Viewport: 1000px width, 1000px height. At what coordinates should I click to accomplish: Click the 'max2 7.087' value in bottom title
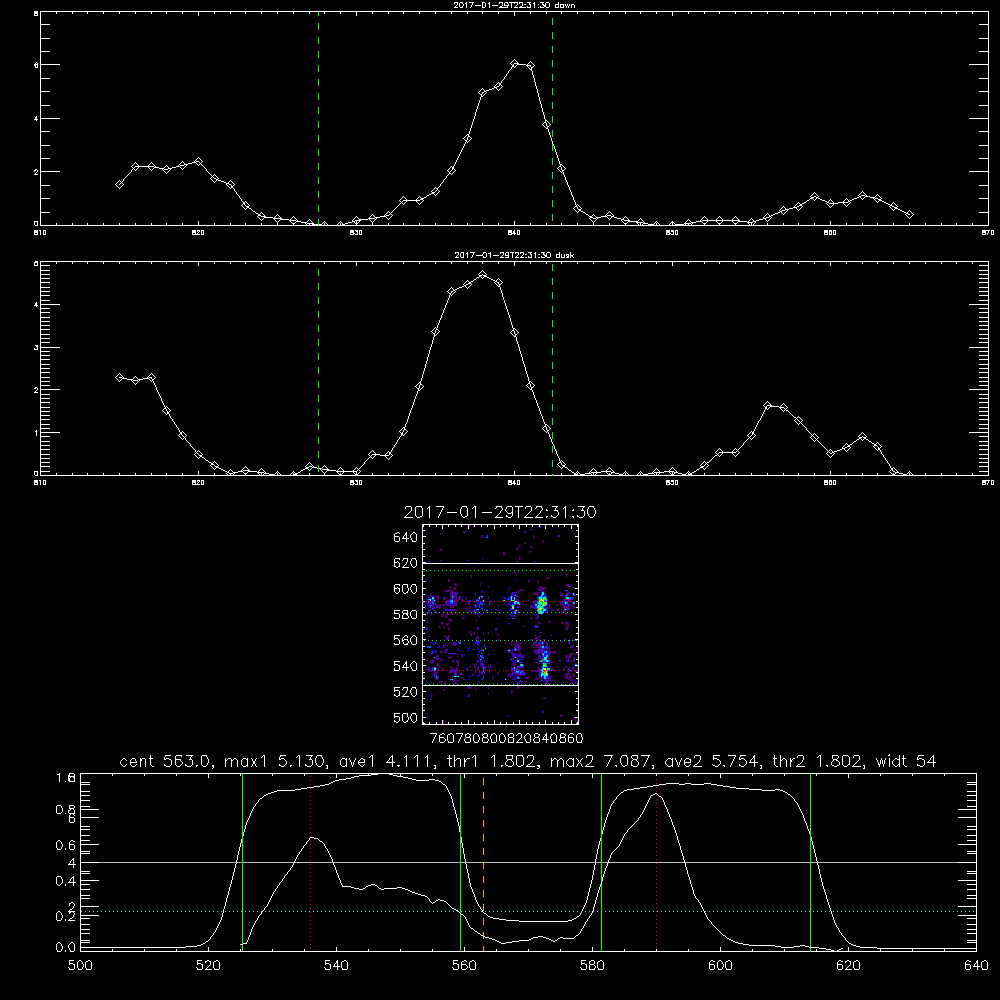600,761
